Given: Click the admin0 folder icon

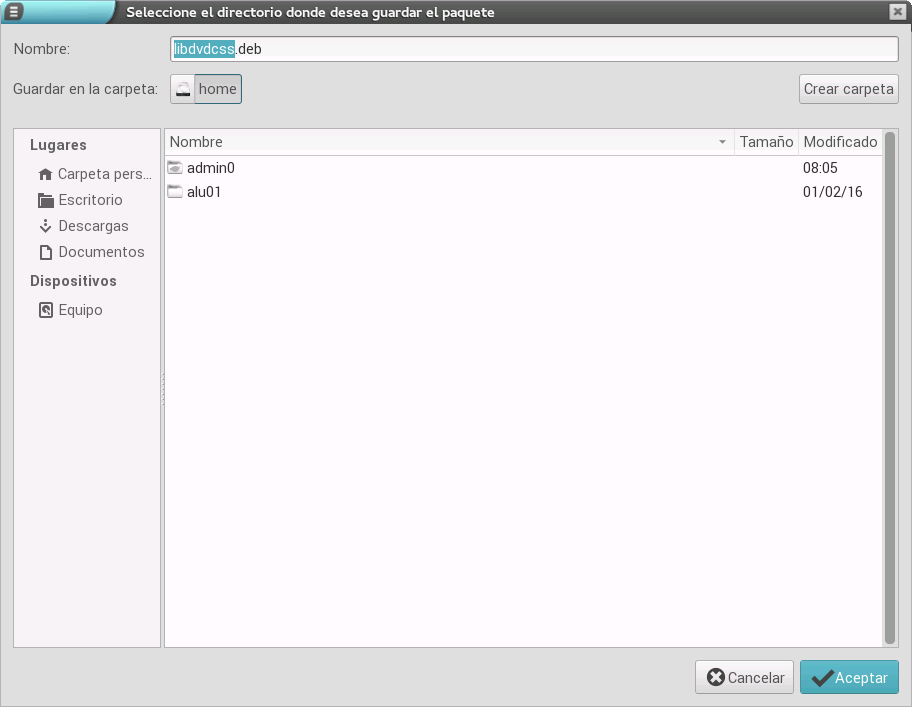Looking at the screenshot, I should (175, 168).
